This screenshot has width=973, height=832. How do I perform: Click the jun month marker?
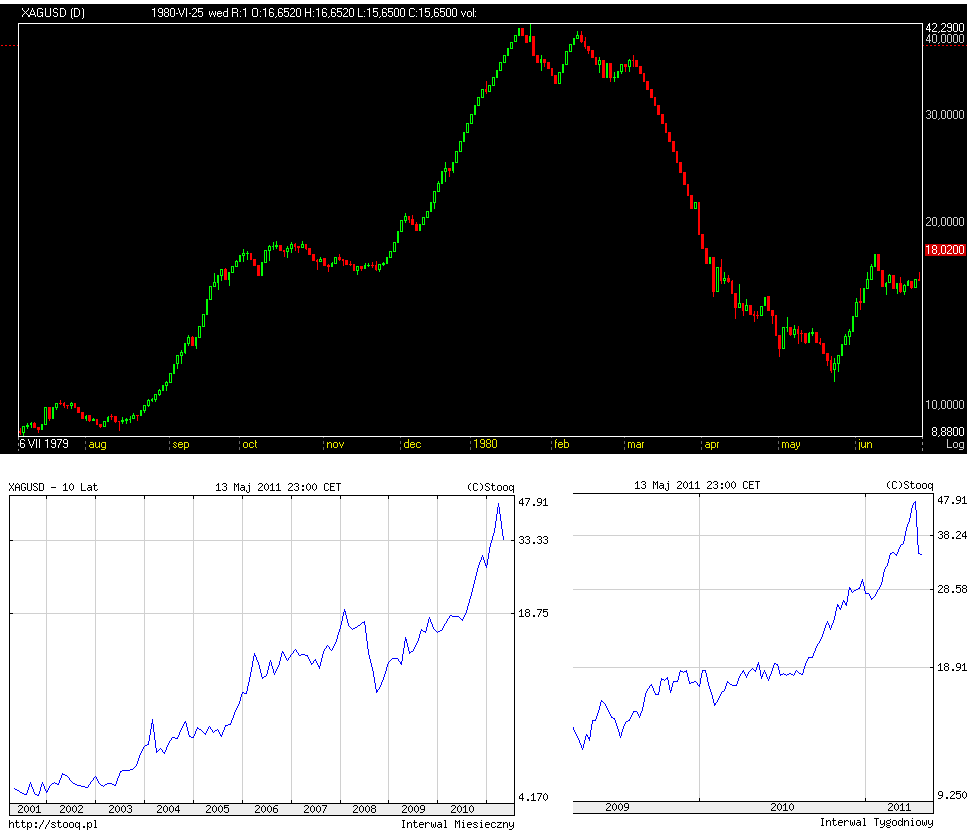(x=865, y=444)
